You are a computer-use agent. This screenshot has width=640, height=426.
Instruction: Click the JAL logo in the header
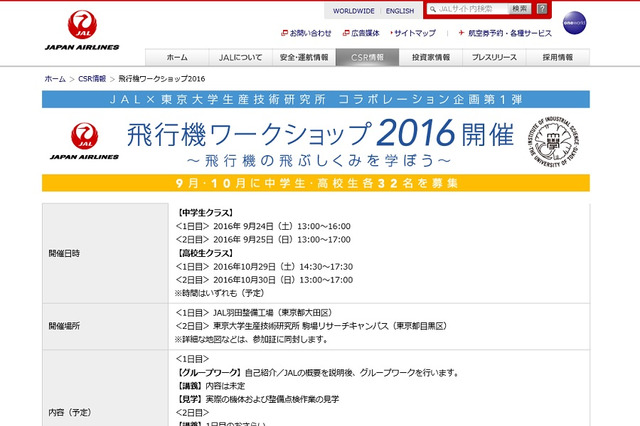click(x=82, y=30)
